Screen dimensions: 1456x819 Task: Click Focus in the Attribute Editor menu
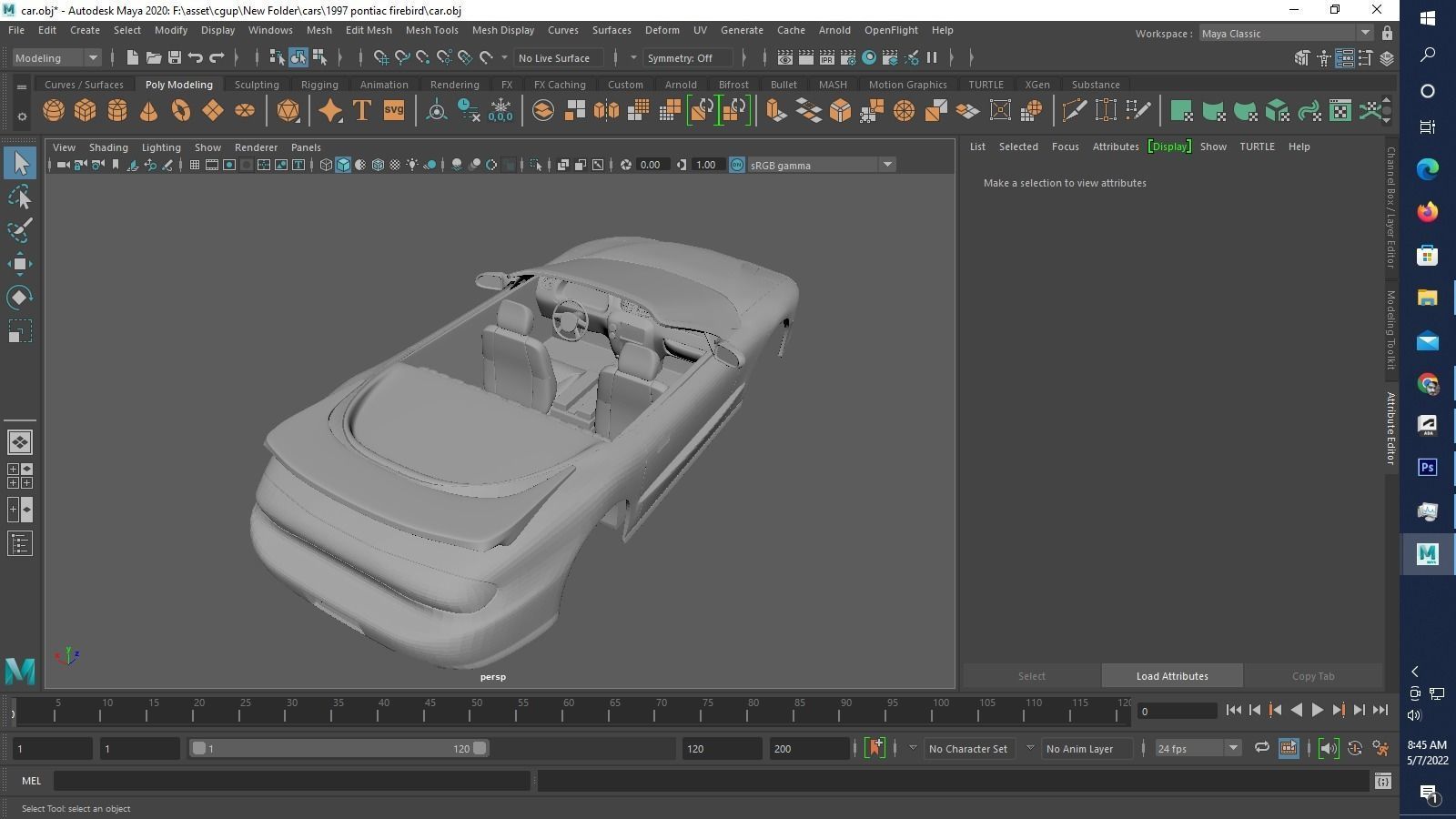click(x=1066, y=147)
